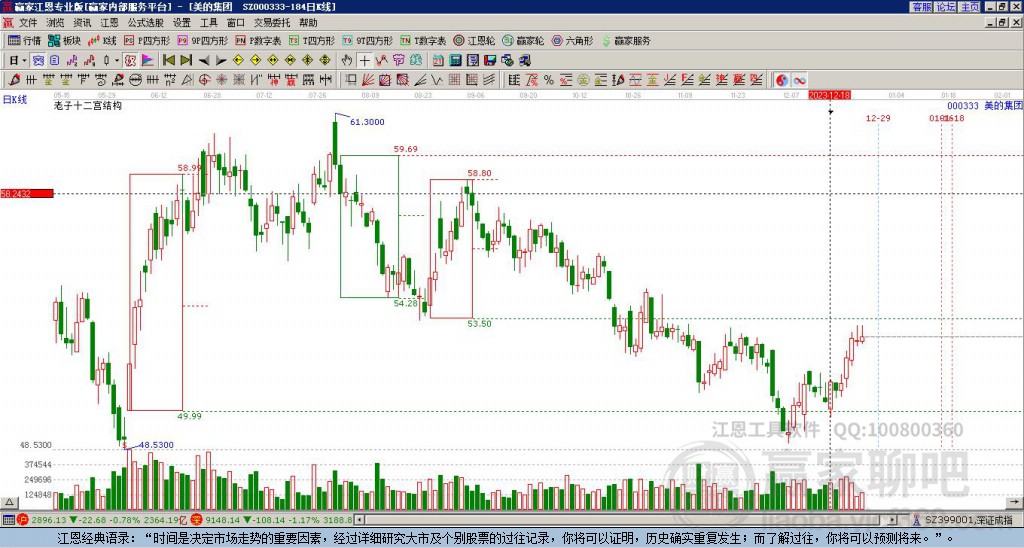Image resolution: width=1024 pixels, height=548 pixels.
Task: Open the P数字表 tool
Action: [258, 40]
